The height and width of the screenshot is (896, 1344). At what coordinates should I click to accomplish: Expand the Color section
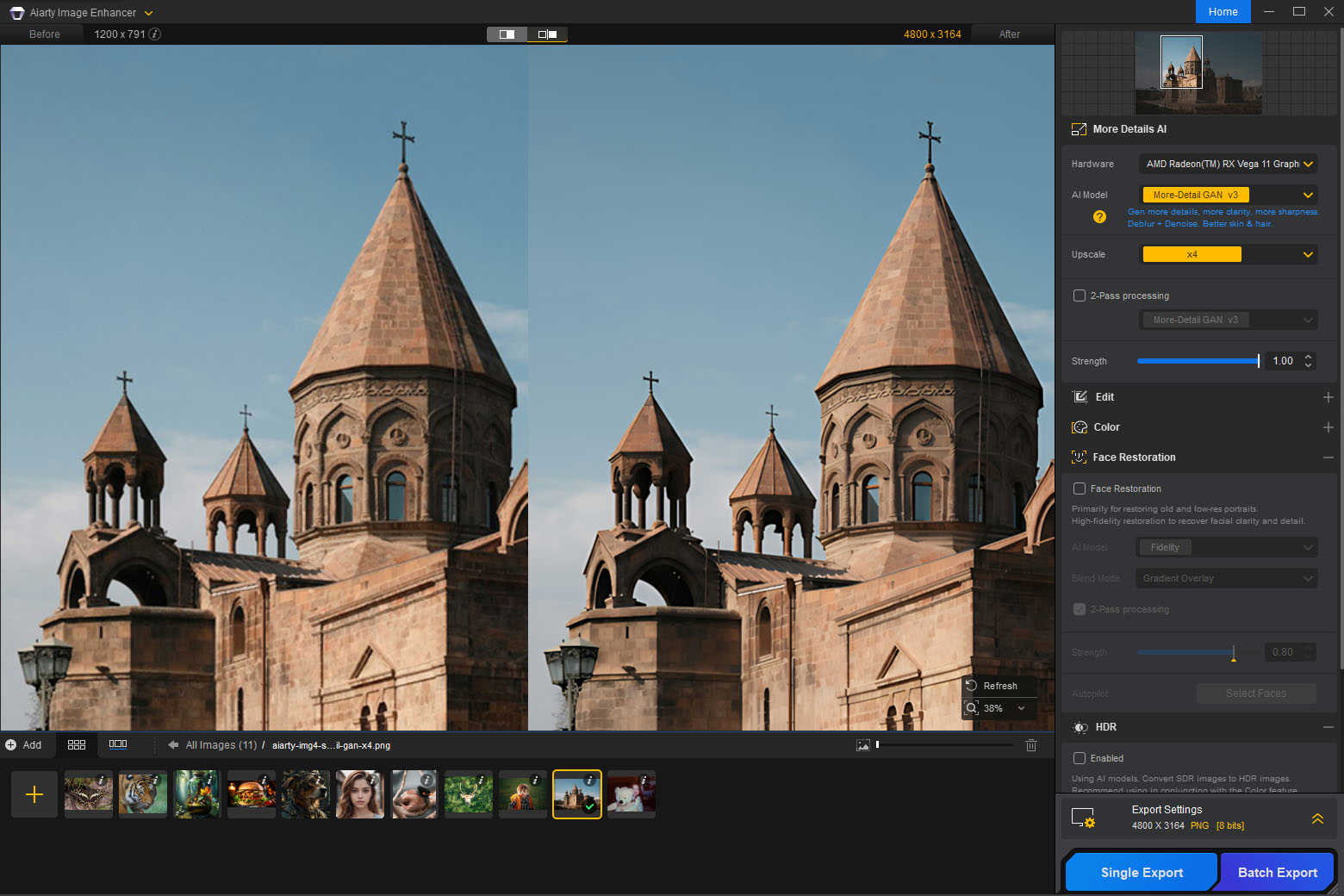[x=1328, y=427]
